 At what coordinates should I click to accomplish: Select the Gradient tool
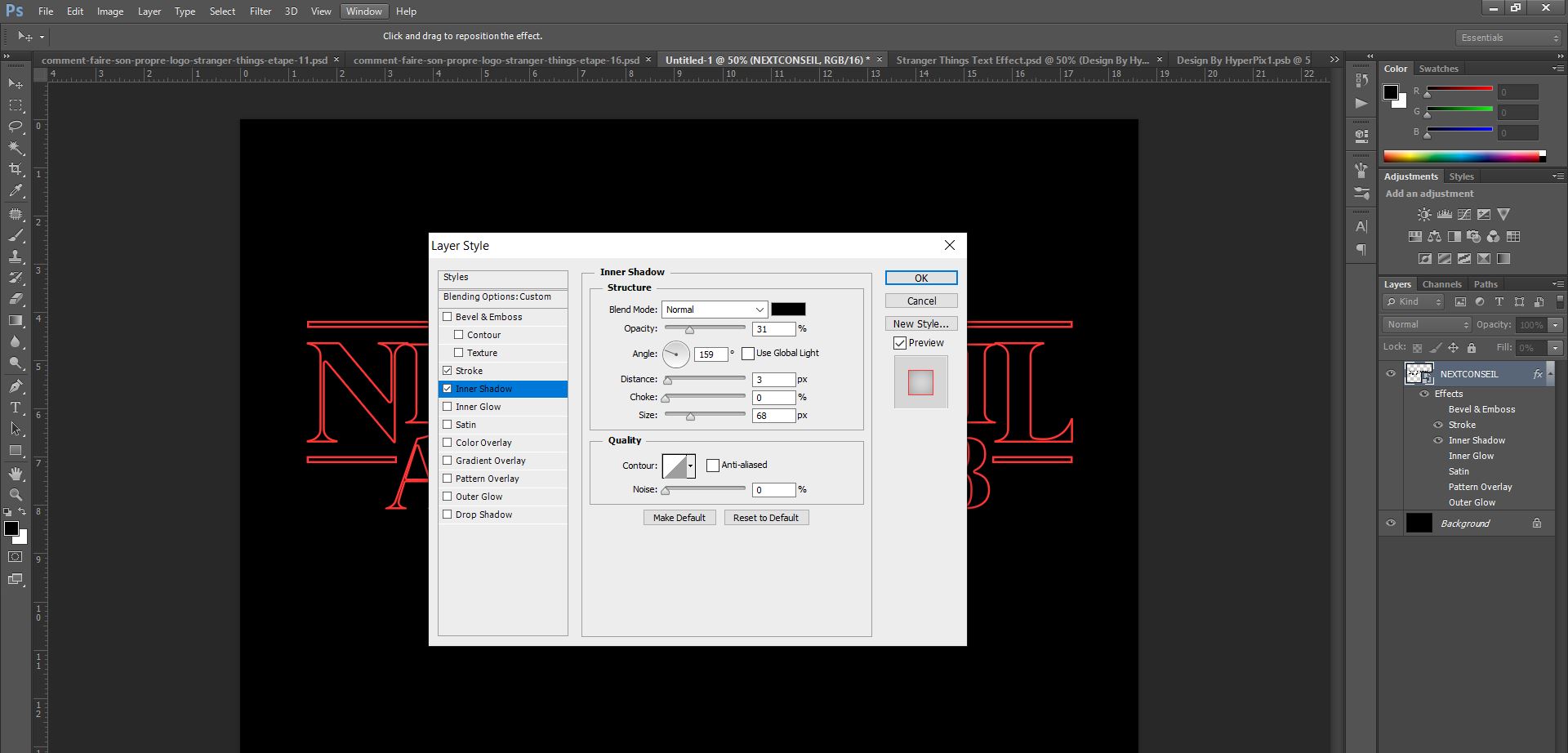[x=16, y=320]
